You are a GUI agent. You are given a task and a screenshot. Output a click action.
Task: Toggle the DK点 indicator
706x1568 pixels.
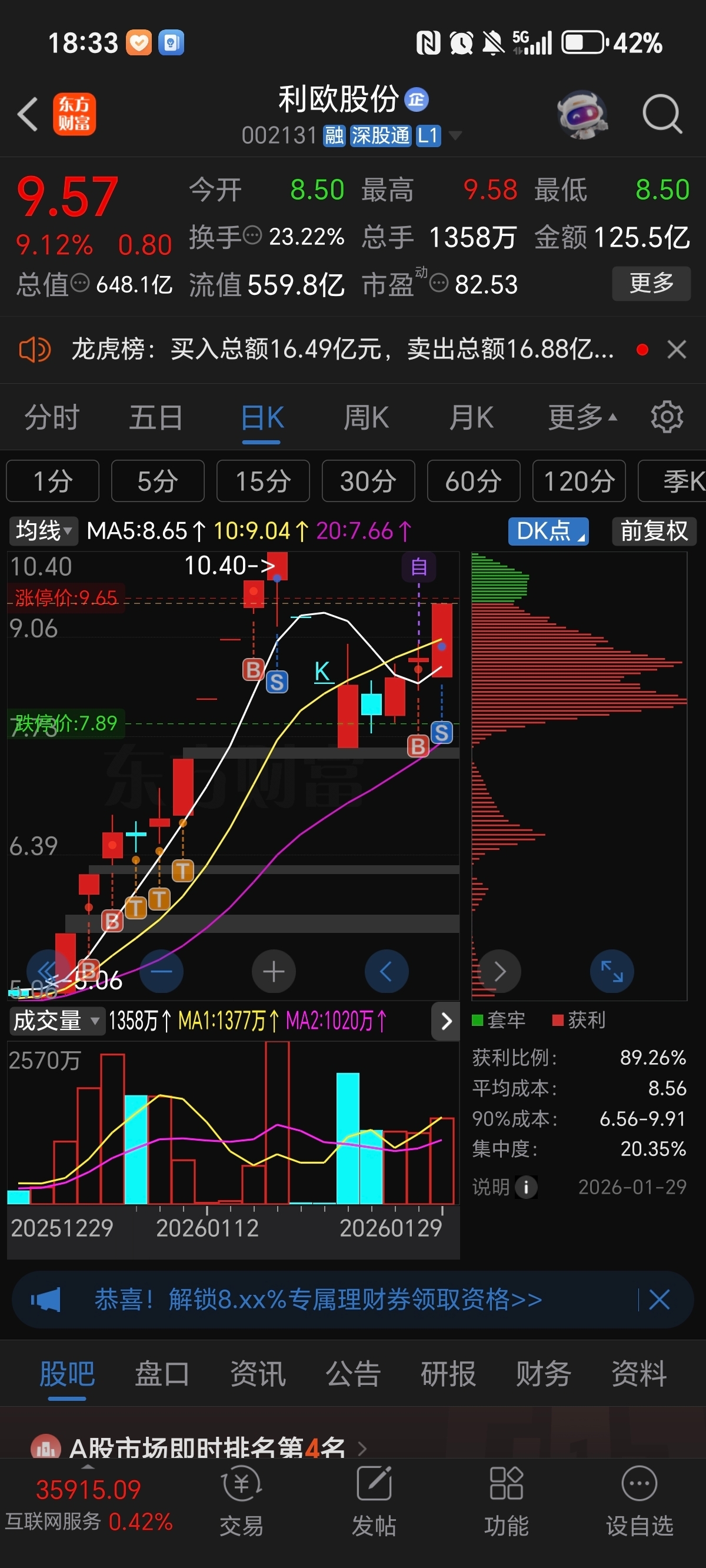tap(548, 531)
